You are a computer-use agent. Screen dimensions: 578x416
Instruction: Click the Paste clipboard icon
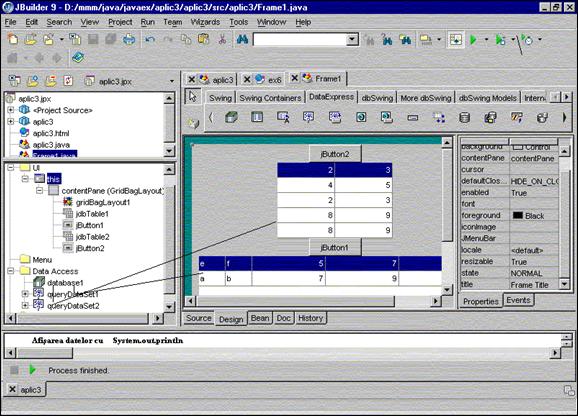click(203, 39)
